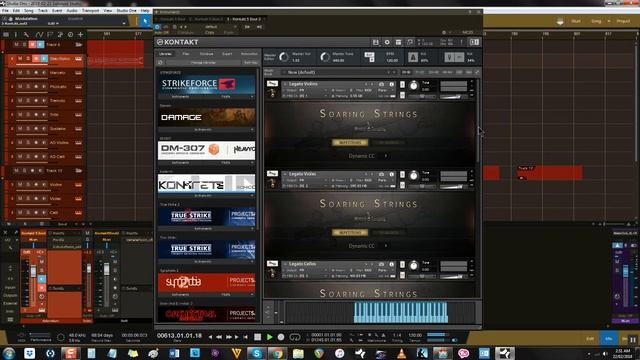Refresh the Kontakt library list
The height and width of the screenshot is (360, 640).
point(160,62)
